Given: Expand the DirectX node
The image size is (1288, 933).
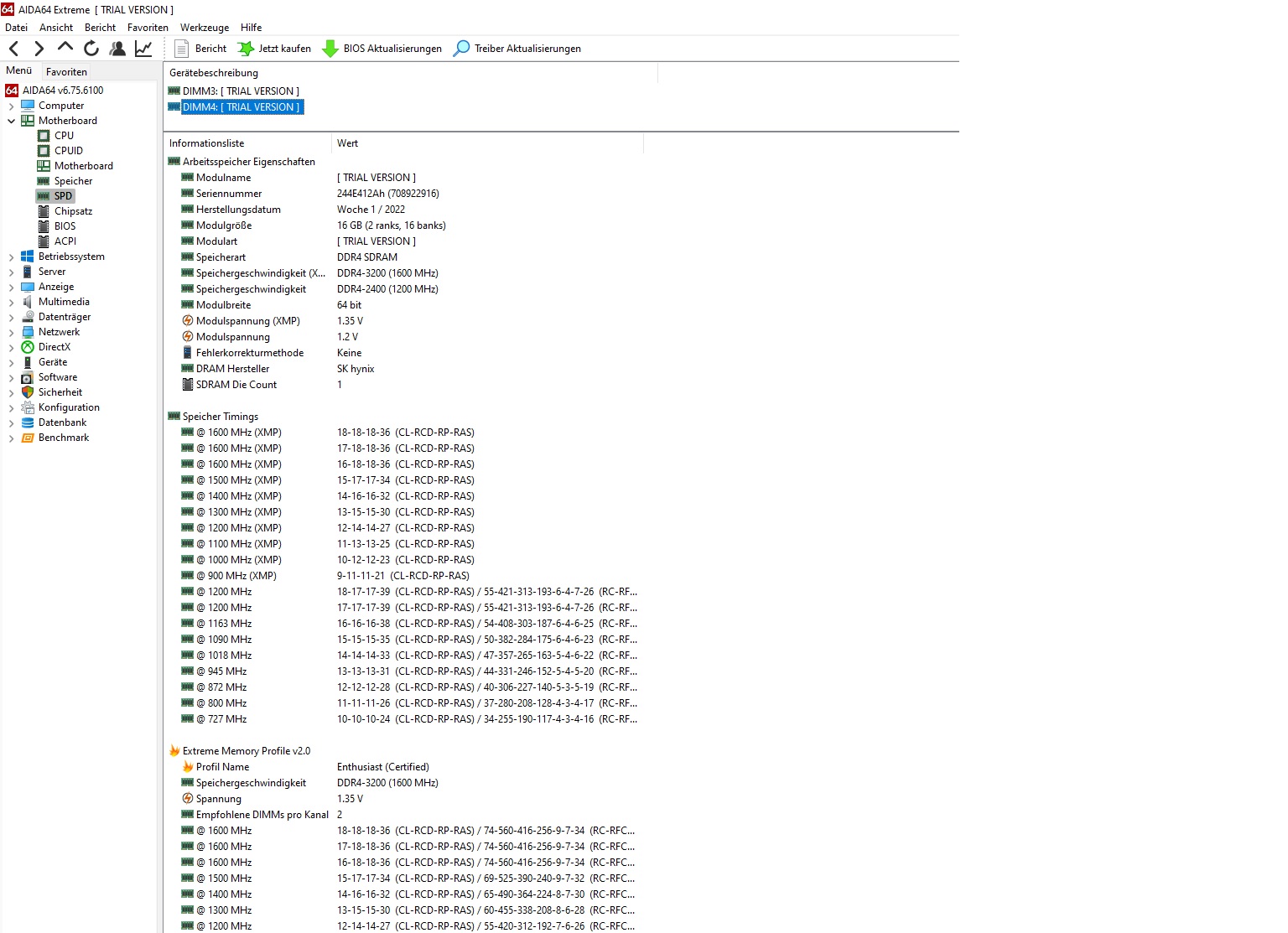Looking at the screenshot, I should pyautogui.click(x=11, y=348).
